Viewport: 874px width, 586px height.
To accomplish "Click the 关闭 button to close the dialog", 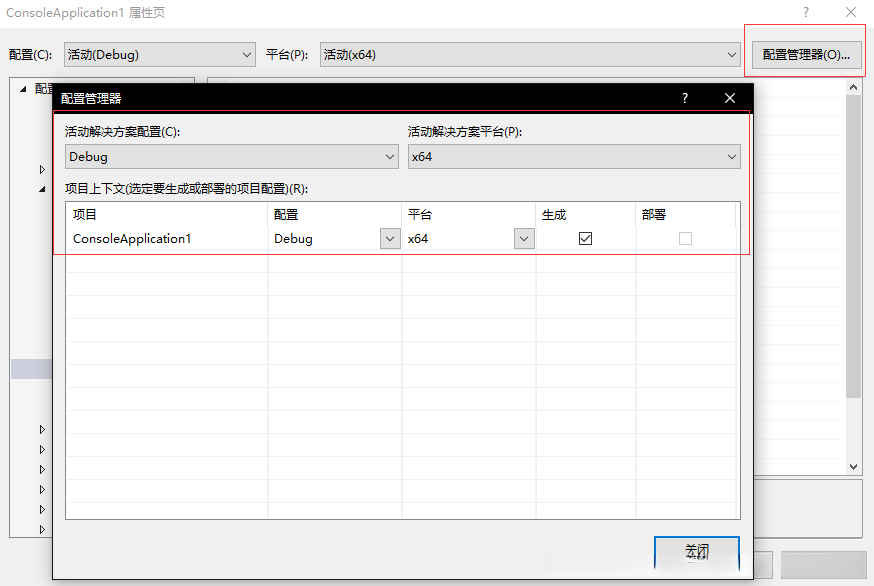I will (x=696, y=551).
